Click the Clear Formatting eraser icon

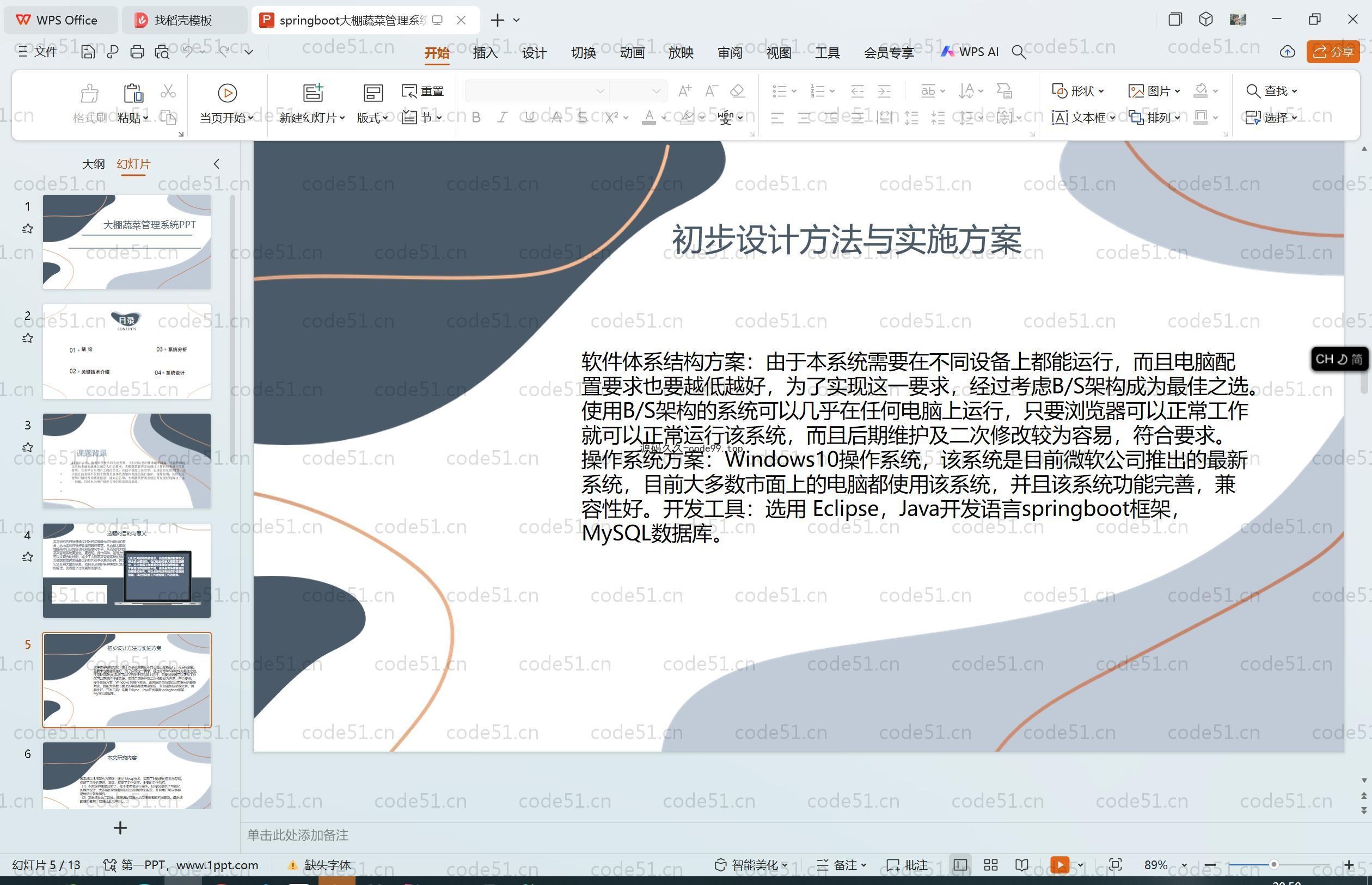(x=737, y=91)
